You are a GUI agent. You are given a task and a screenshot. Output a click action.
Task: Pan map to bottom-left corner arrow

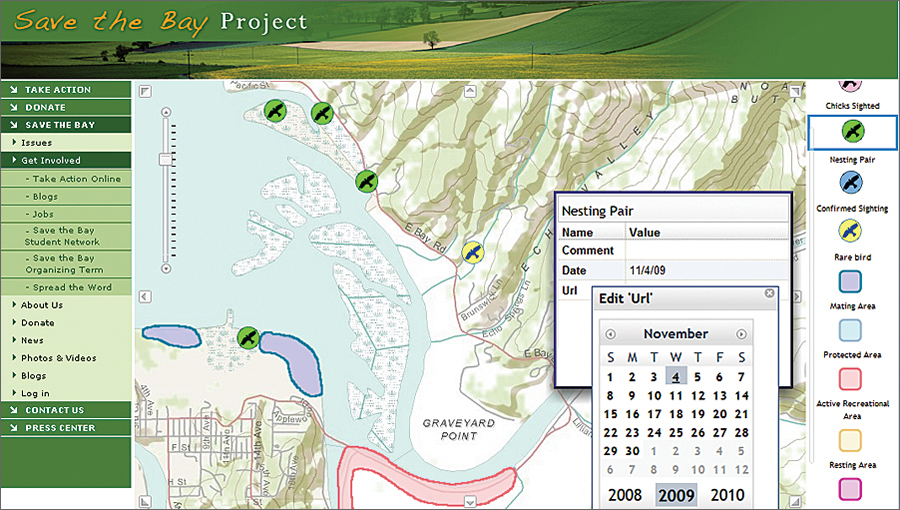[x=145, y=502]
